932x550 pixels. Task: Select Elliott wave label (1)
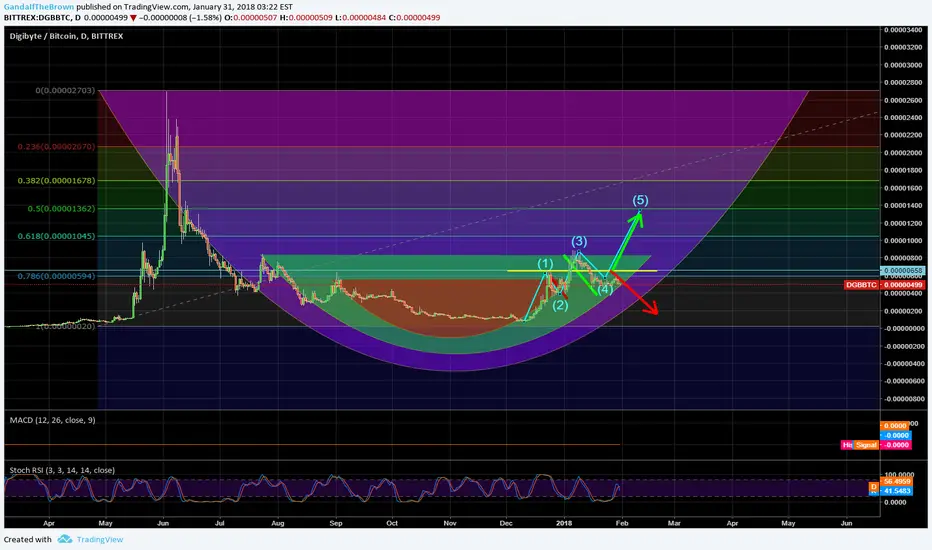click(x=545, y=263)
